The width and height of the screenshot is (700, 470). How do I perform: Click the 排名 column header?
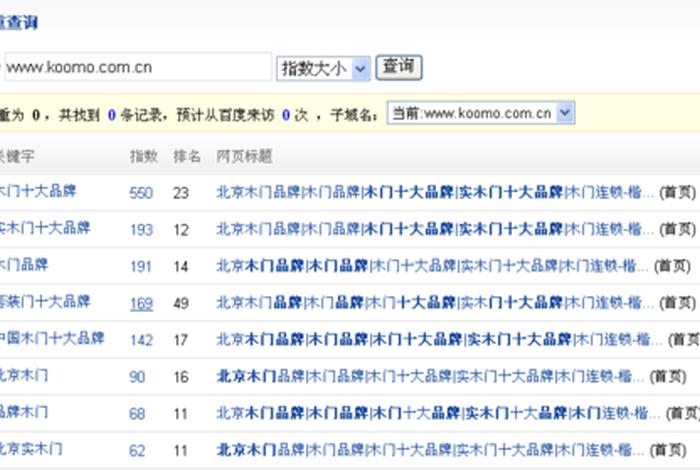(187, 156)
